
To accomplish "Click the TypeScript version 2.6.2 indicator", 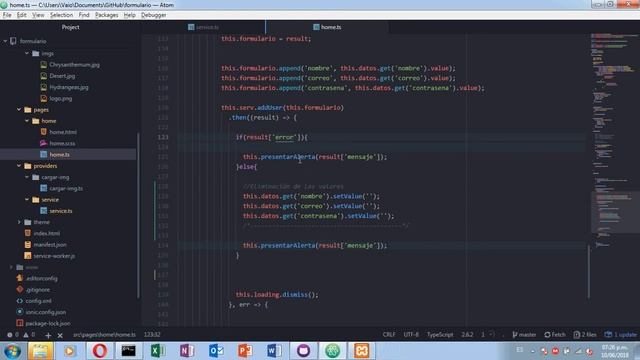I will [467, 335].
